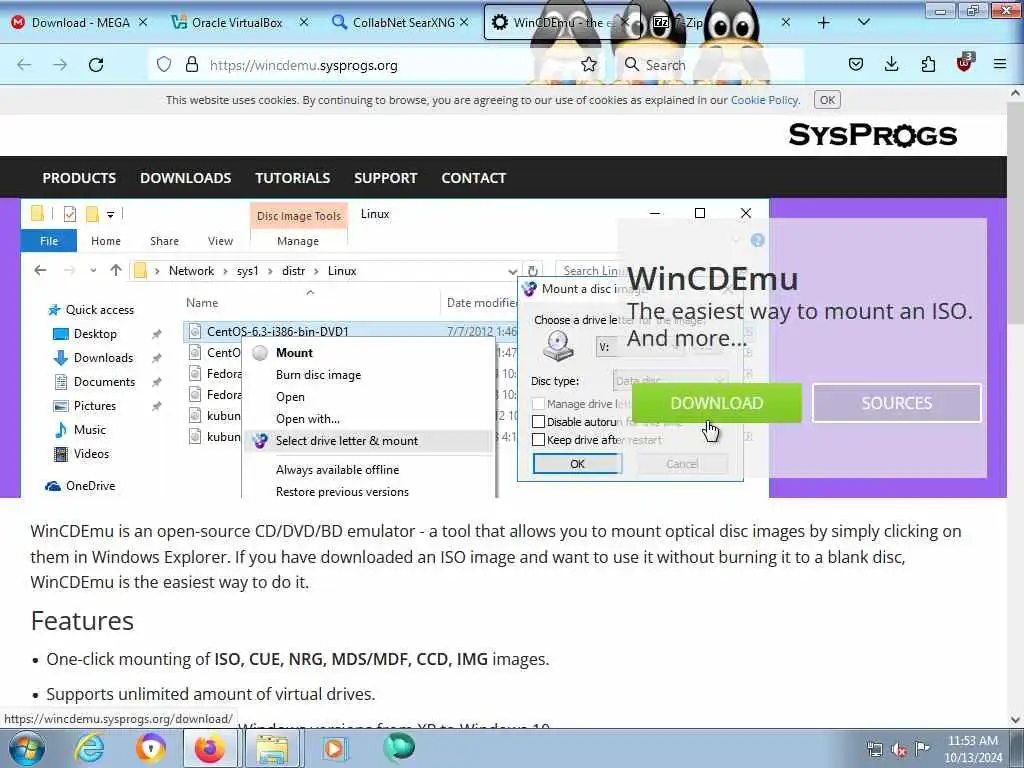Open the Action Center flag tray icon

click(922, 748)
